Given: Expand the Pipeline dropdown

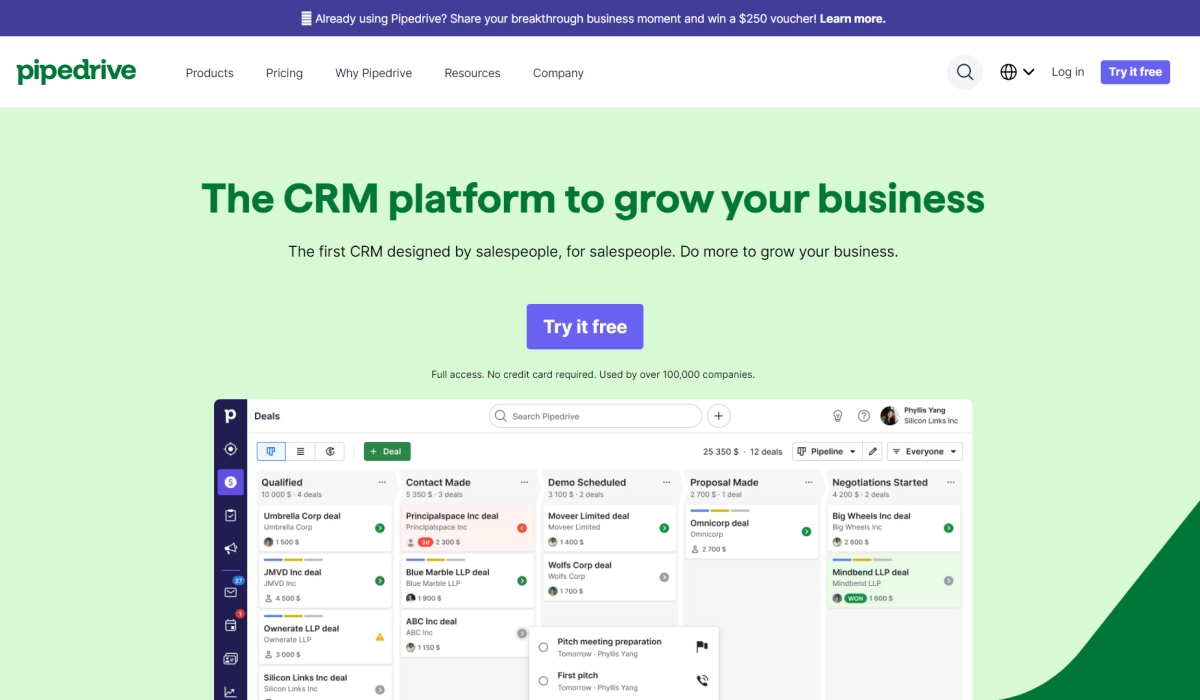Looking at the screenshot, I should pyautogui.click(x=826, y=452).
